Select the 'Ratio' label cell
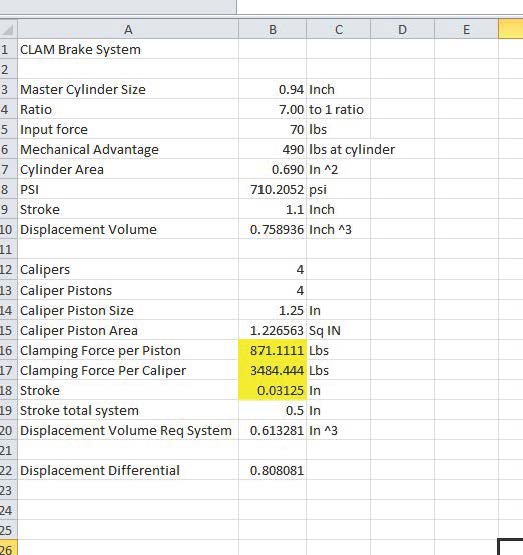523x555 pixels. coord(128,109)
